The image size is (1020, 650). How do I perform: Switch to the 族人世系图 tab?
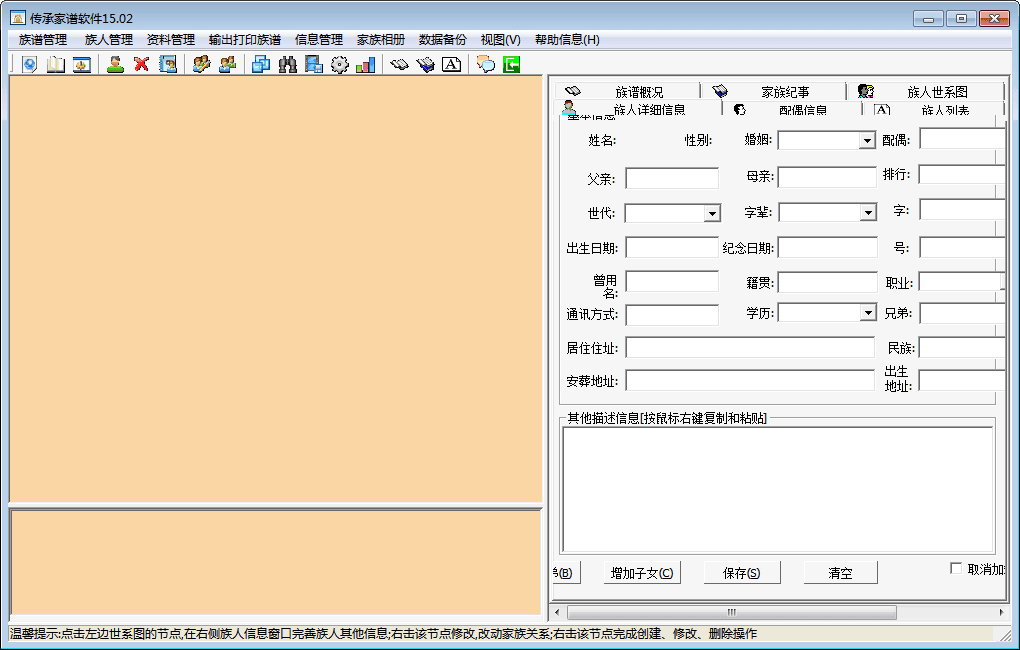pyautogui.click(x=925, y=91)
